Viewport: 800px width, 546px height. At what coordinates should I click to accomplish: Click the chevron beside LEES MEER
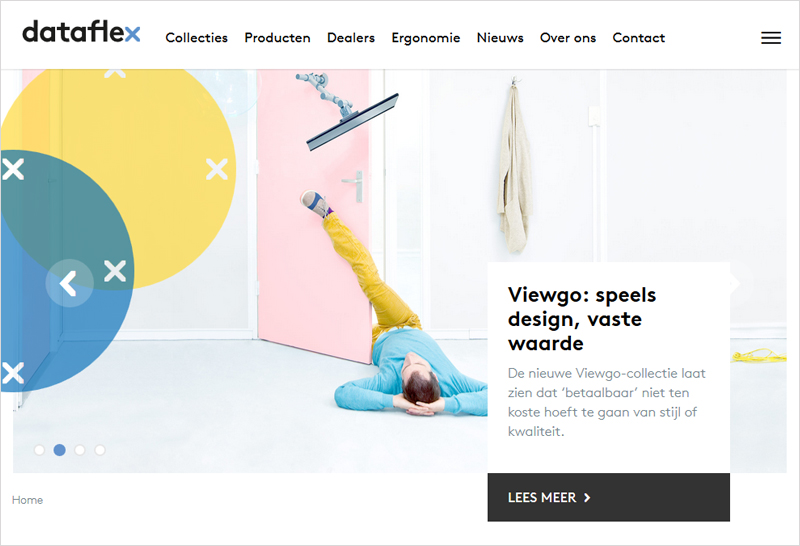(587, 498)
